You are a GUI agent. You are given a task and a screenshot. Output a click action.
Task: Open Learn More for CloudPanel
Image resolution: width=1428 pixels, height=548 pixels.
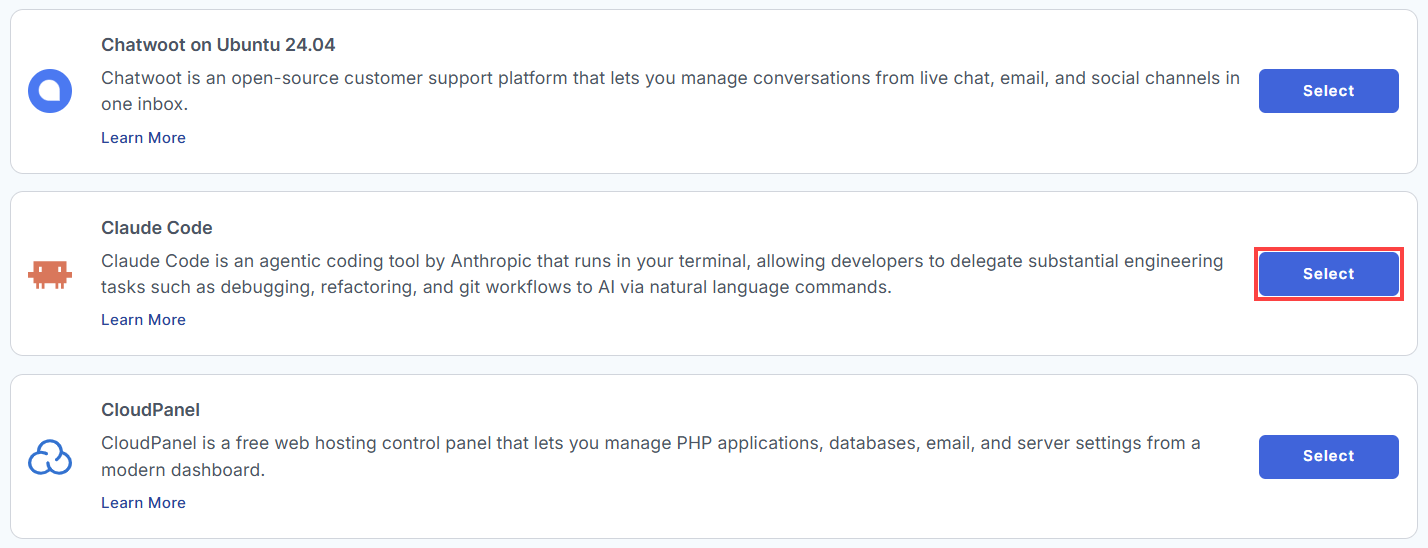click(x=143, y=503)
